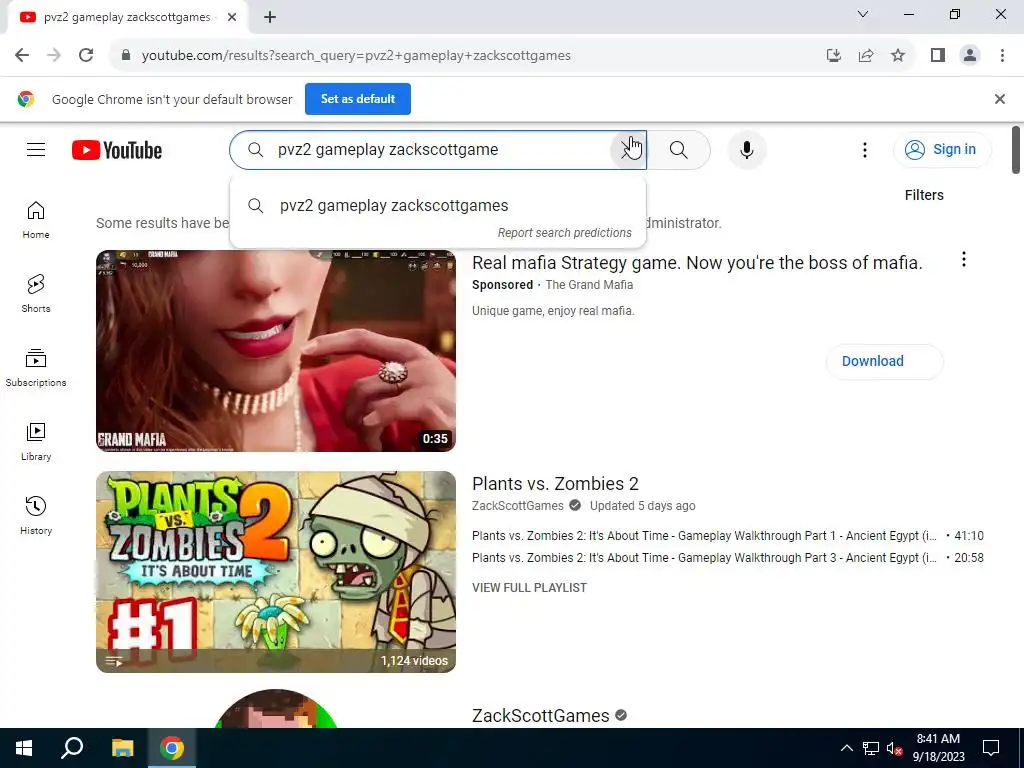This screenshot has width=1024, height=768.
Task: Open the YouTube hamburger guide menu
Action: [x=36, y=150]
